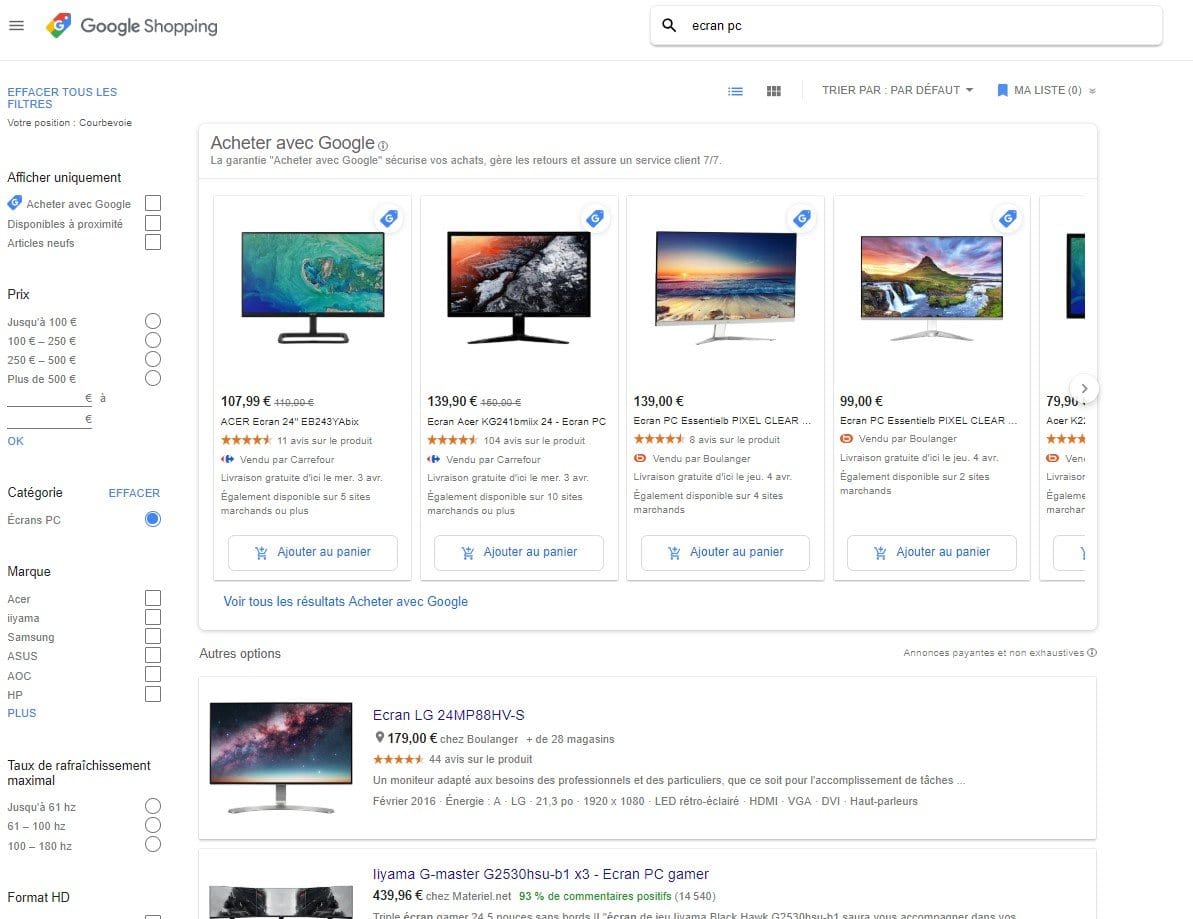This screenshot has height=919, width=1193.
Task: Expand more brands with PLUS
Action: (22, 713)
